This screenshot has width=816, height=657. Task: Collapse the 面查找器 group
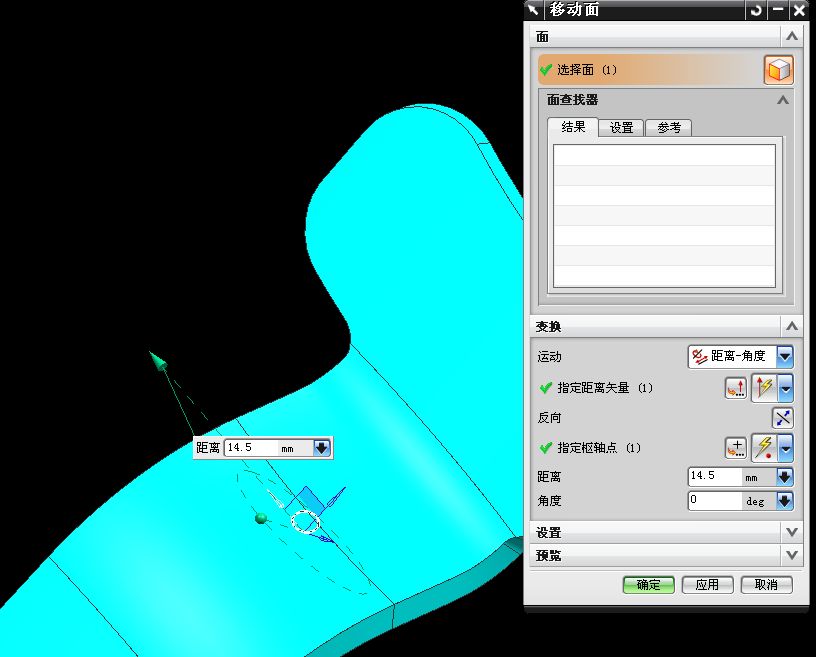783,100
